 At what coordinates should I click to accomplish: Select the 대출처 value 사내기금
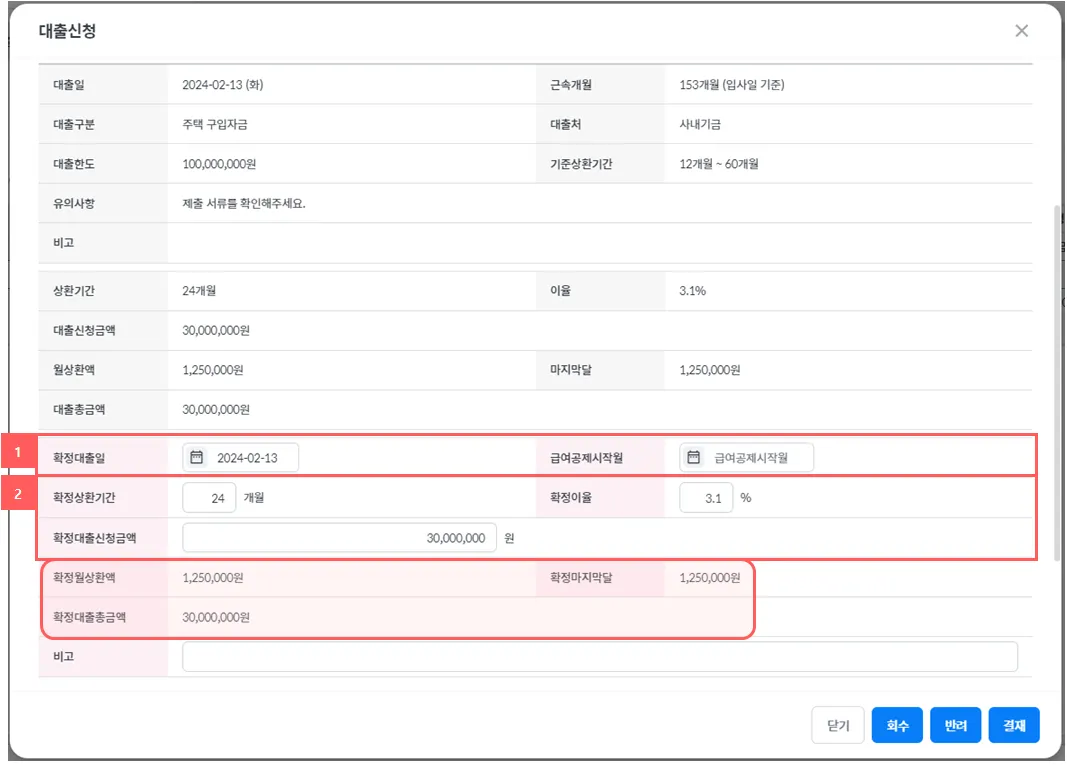700,125
